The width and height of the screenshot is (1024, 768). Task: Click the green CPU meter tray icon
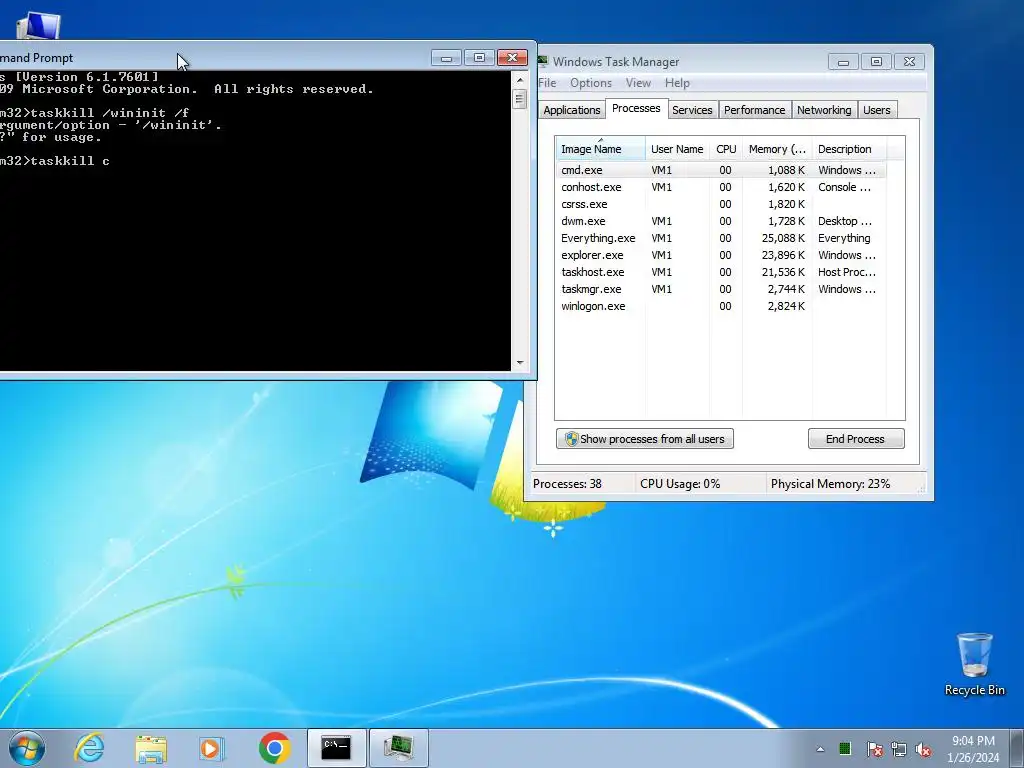845,748
